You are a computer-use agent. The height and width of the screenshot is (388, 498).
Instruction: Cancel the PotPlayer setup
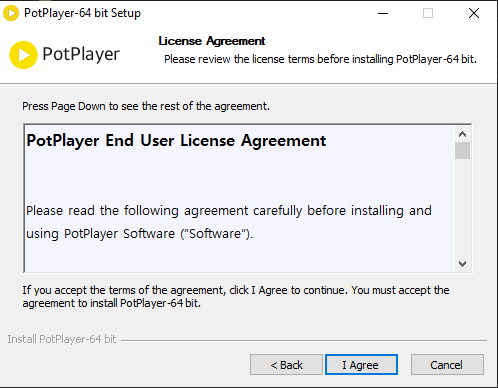[447, 365]
